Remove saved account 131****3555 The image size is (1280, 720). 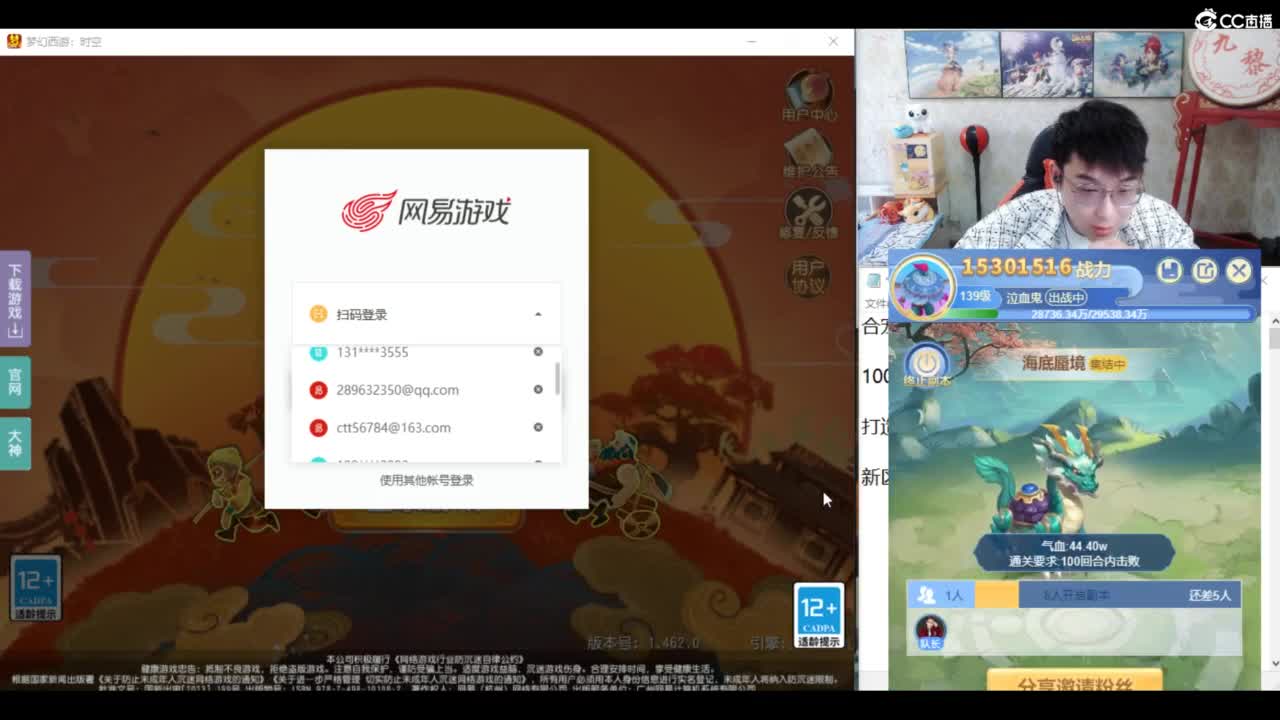(x=538, y=352)
